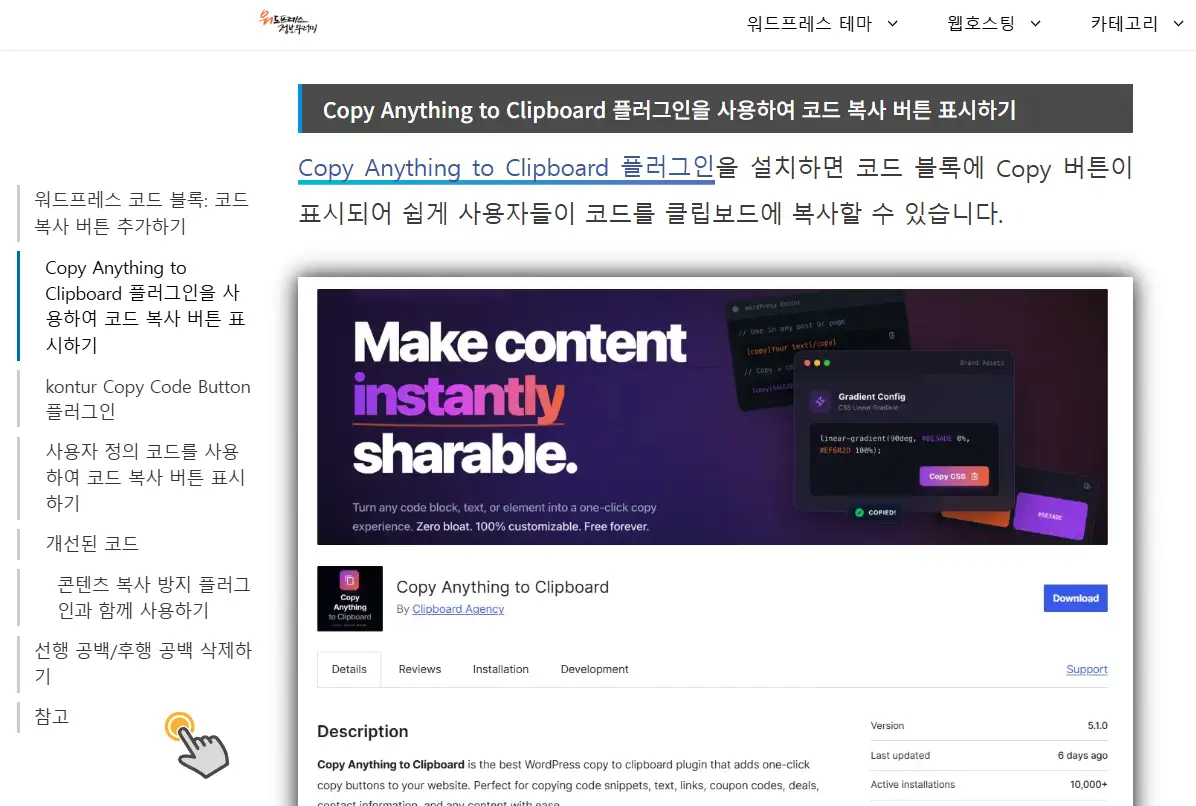This screenshot has width=1196, height=806.
Task: Go to 콘텐츠 복사 방지 플러그인 section
Action: (x=153, y=597)
